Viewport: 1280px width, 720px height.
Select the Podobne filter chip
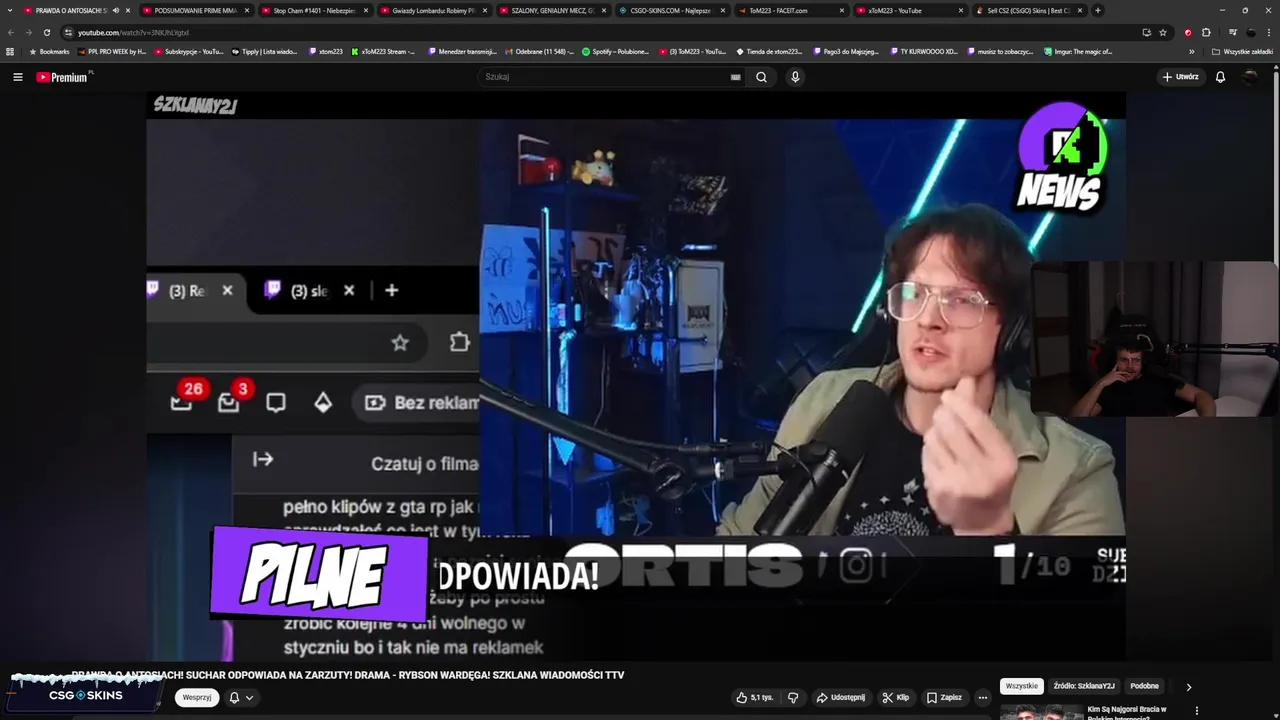tap(1144, 686)
